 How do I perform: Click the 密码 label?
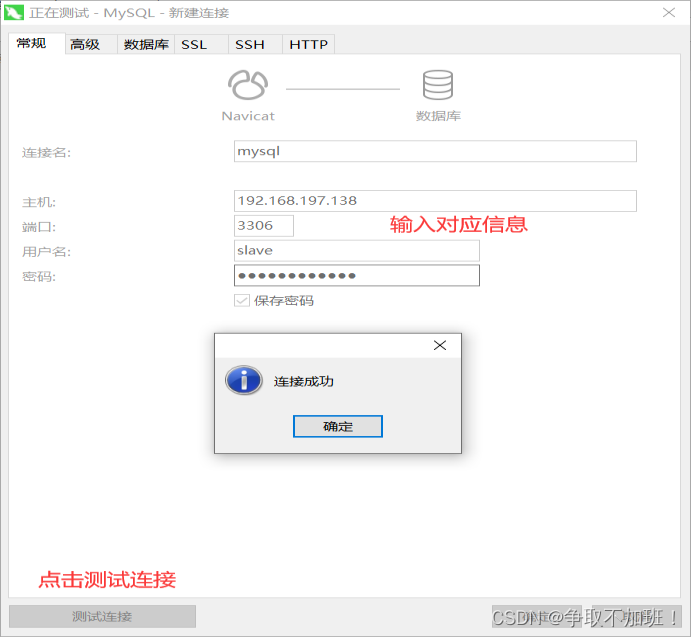click(x=39, y=276)
